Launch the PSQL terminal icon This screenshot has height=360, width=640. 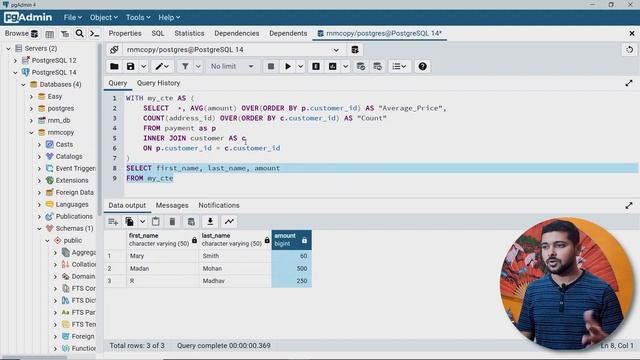pos(94,34)
